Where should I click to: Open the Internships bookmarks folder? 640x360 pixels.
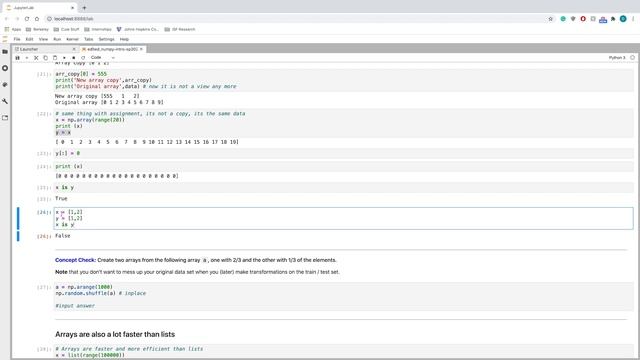(98, 29)
